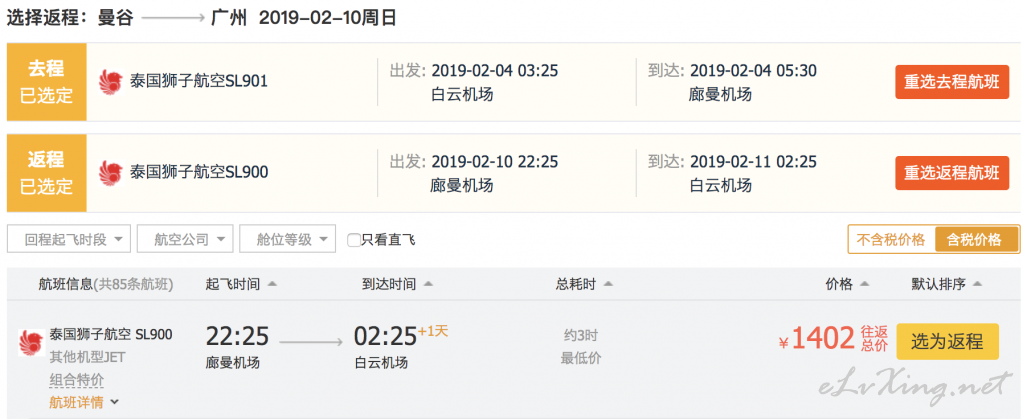
Task: Sort by departure time arrow (起飞时间)
Action: pyautogui.click(x=272, y=284)
